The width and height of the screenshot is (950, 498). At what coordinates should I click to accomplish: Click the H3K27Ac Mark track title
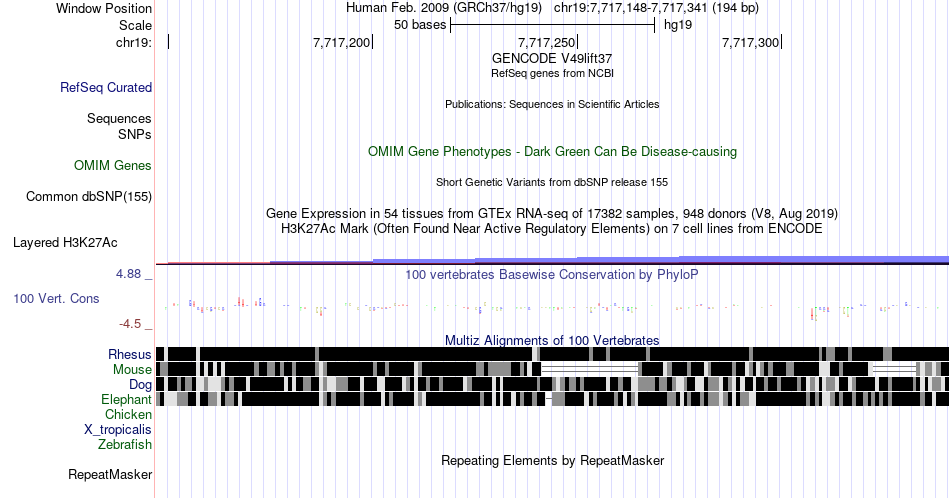pyautogui.click(x=552, y=228)
